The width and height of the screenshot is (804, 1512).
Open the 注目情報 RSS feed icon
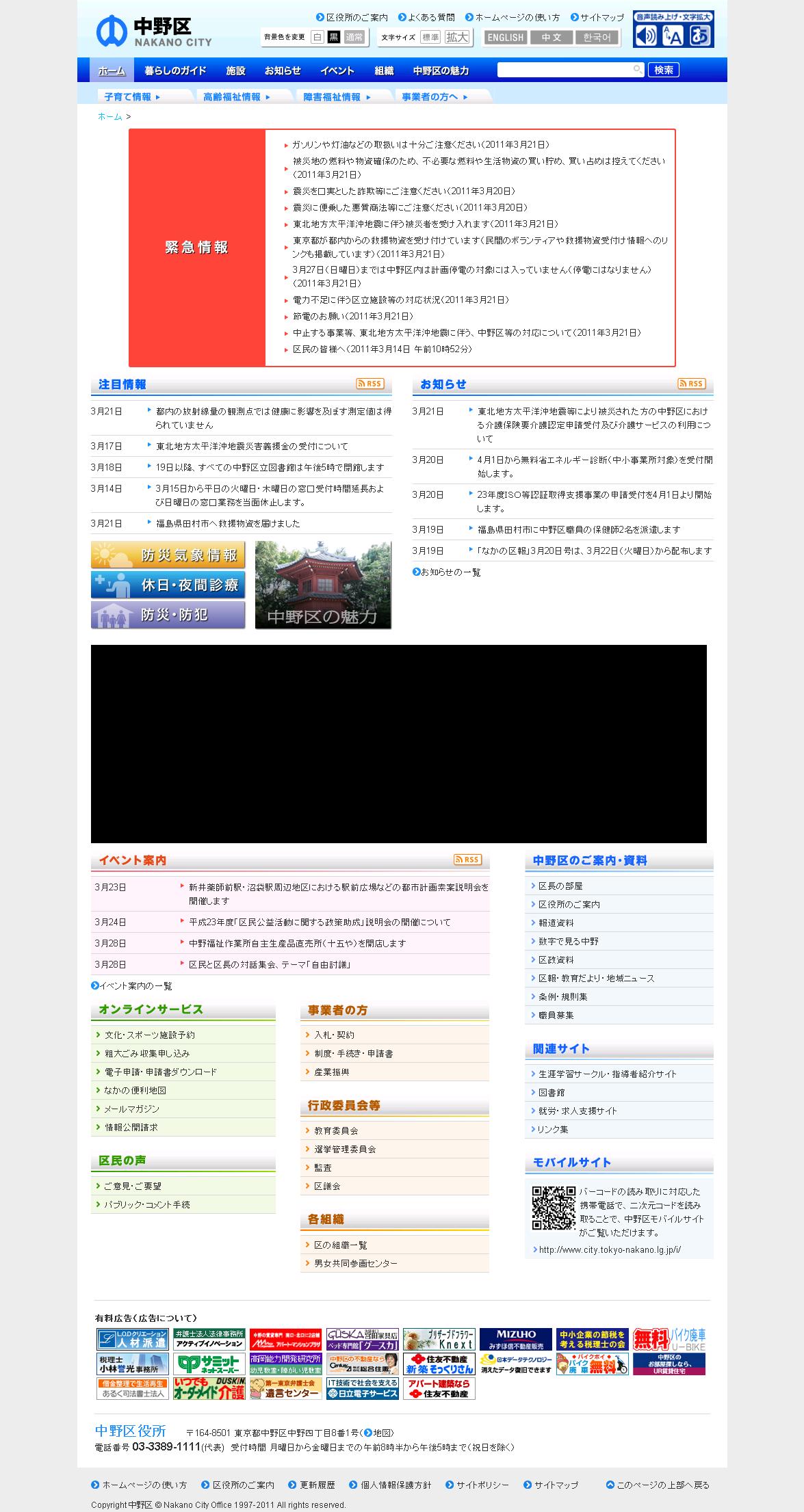coord(370,384)
